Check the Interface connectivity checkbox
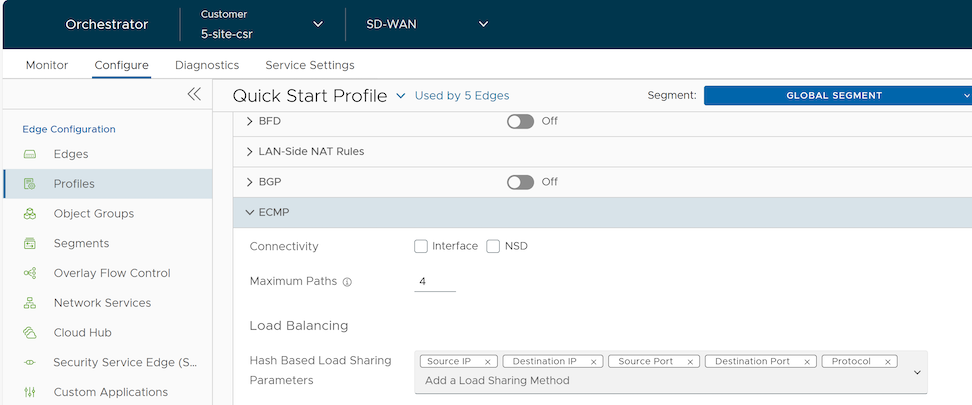This screenshot has height=405, width=972. [421, 246]
